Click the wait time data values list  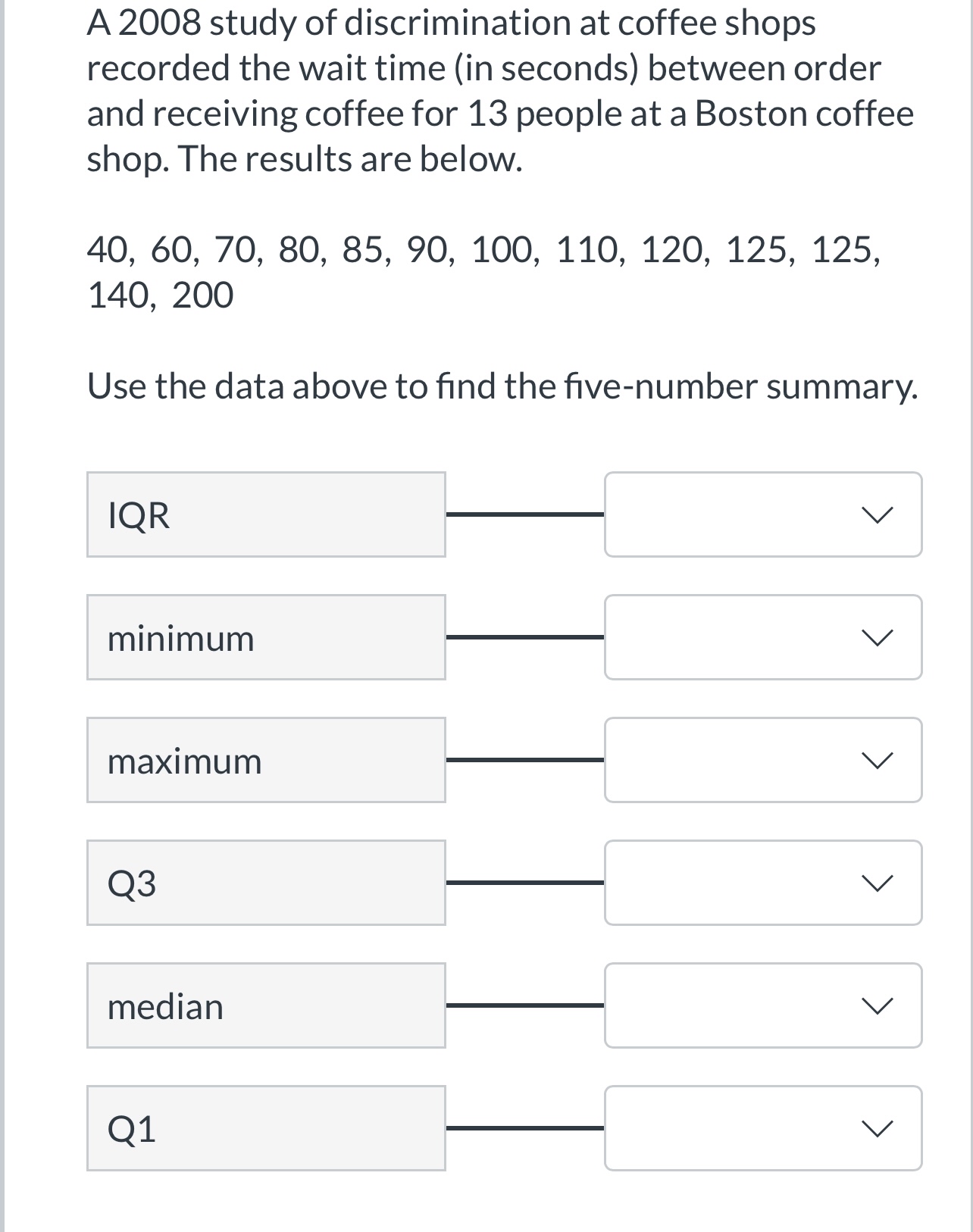point(484,272)
